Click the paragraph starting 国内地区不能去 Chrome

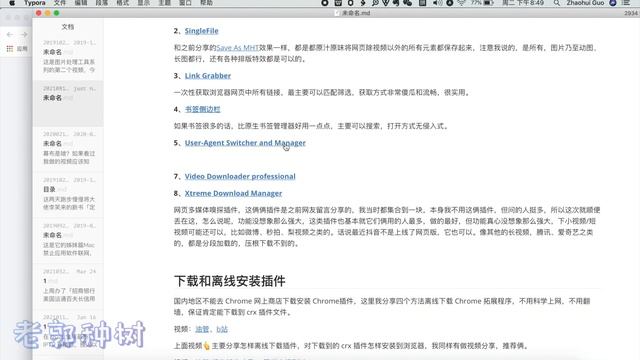382,307
